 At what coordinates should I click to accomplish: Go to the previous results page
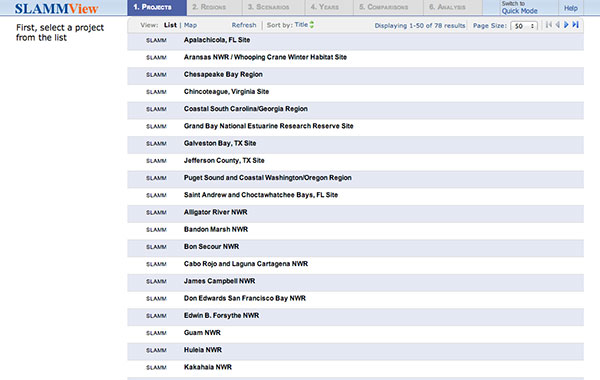tap(558, 25)
